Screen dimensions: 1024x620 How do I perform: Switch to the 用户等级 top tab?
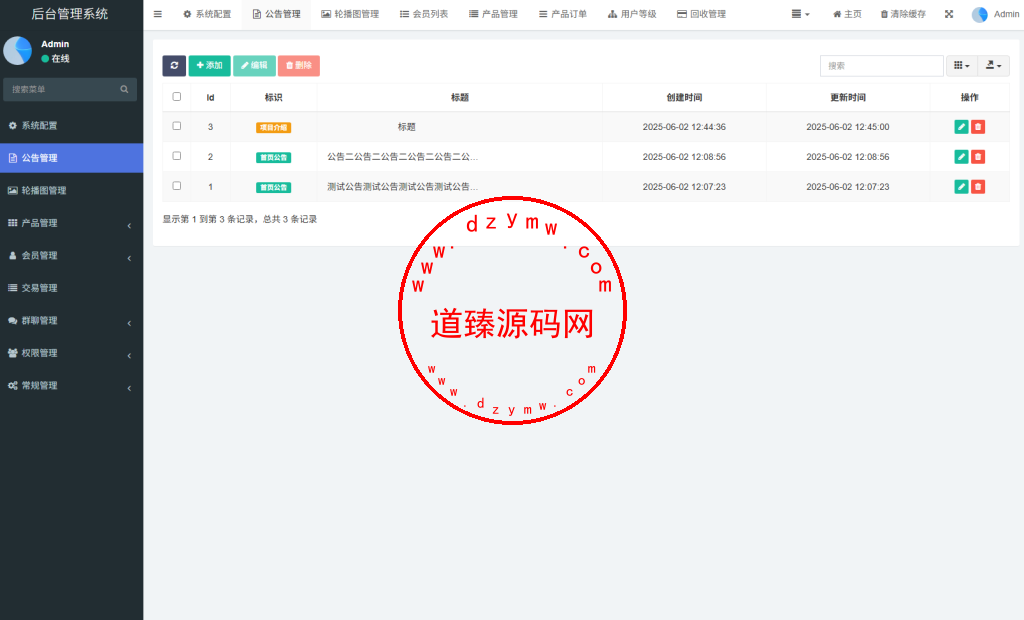click(x=632, y=14)
